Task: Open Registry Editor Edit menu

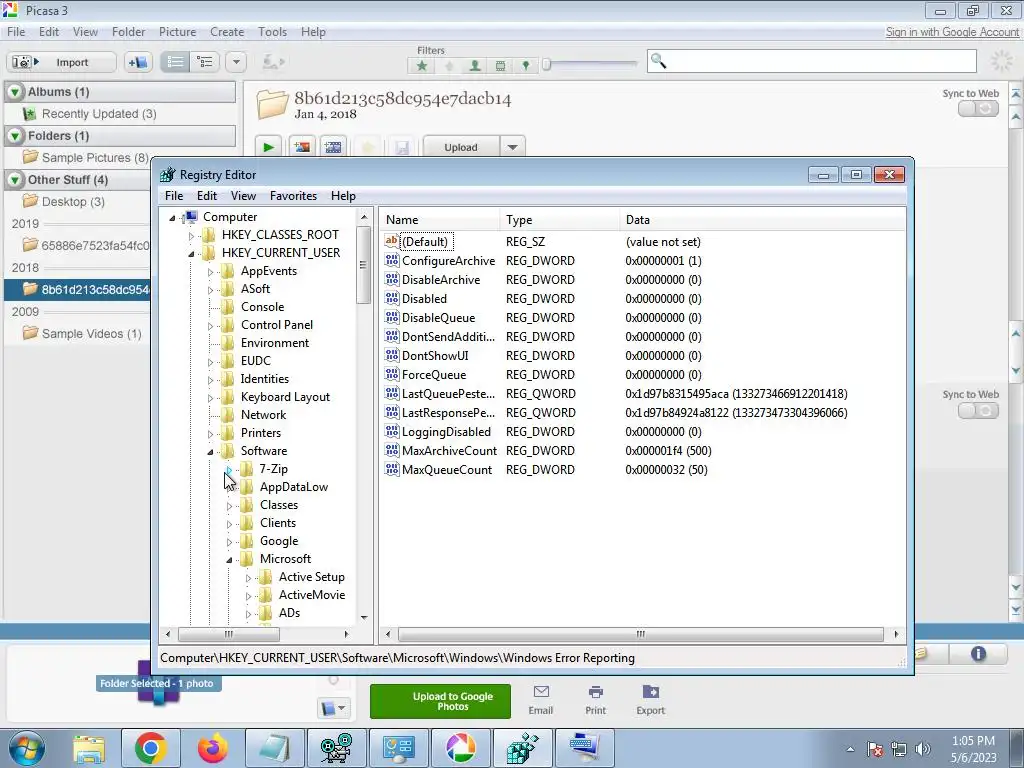Action: 206,196
